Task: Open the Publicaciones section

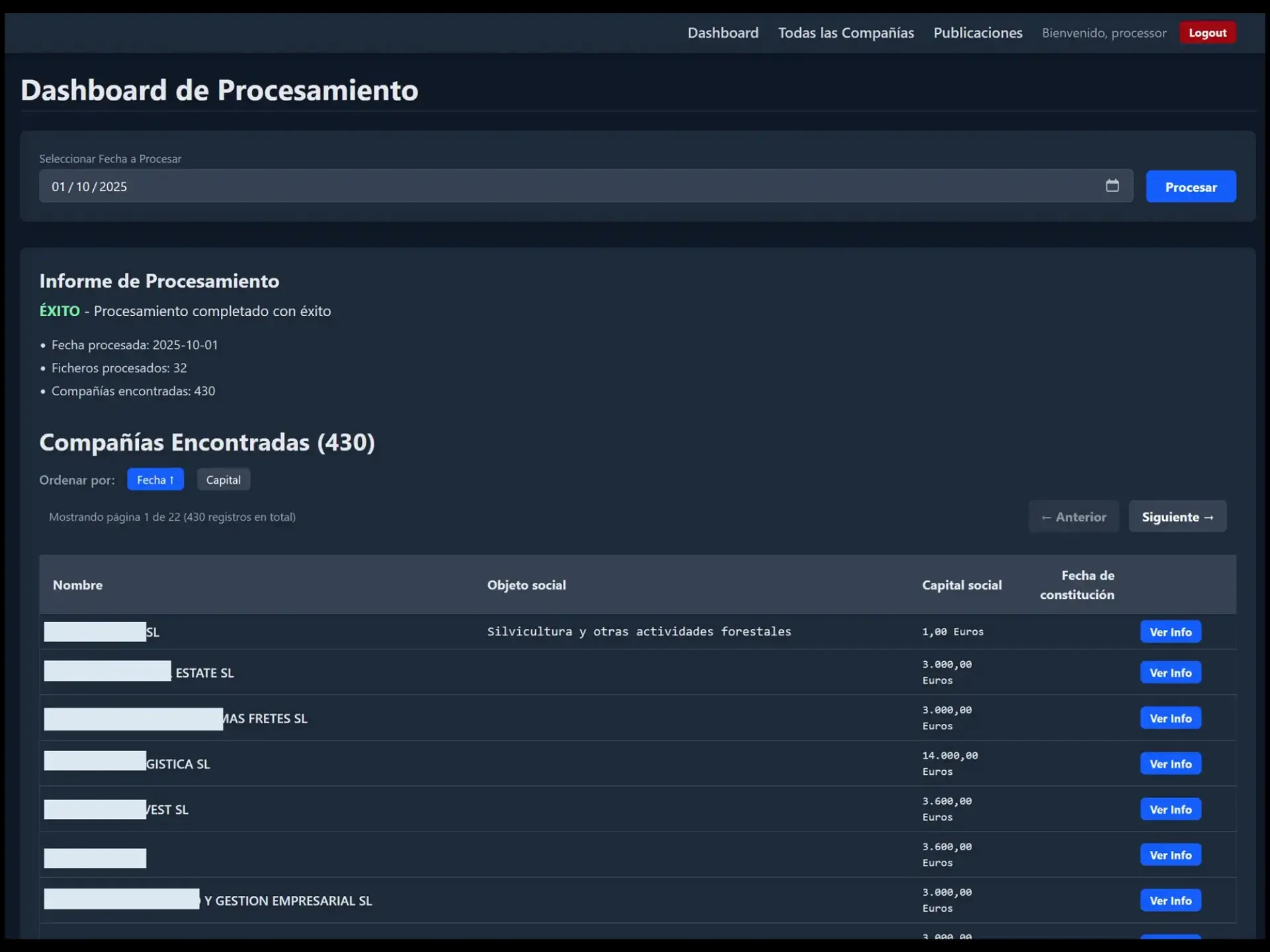Action: tap(978, 32)
